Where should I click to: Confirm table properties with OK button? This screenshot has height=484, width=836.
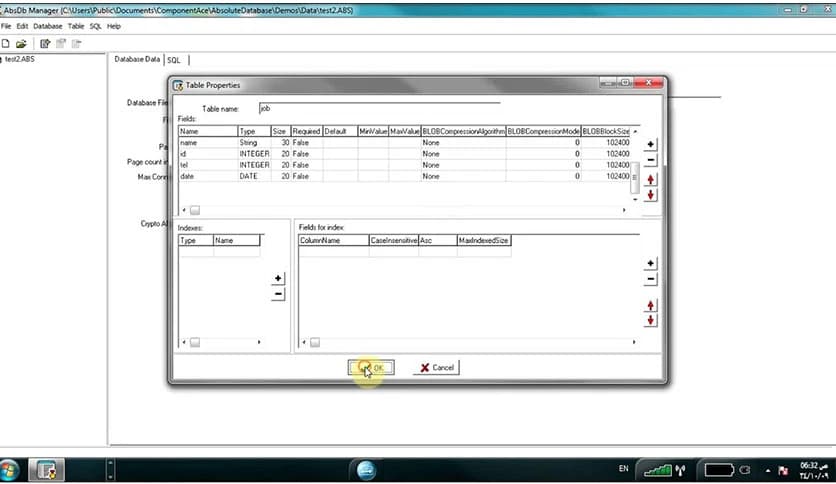click(371, 367)
